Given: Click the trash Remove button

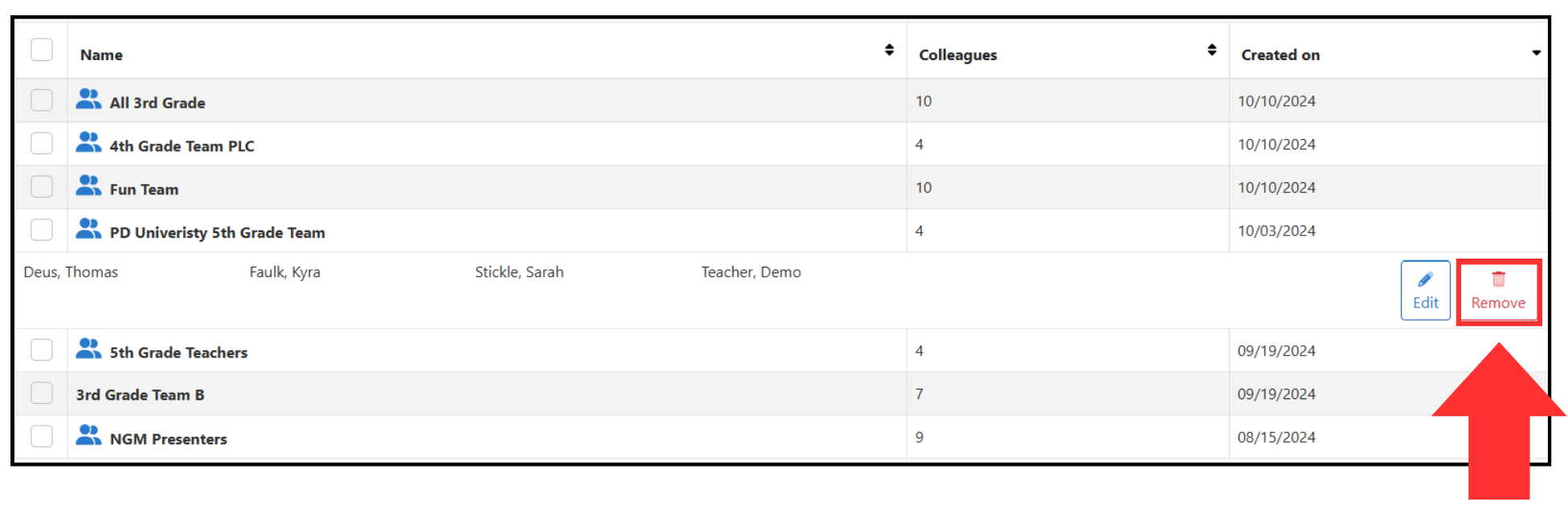Looking at the screenshot, I should pyautogui.click(x=1498, y=292).
